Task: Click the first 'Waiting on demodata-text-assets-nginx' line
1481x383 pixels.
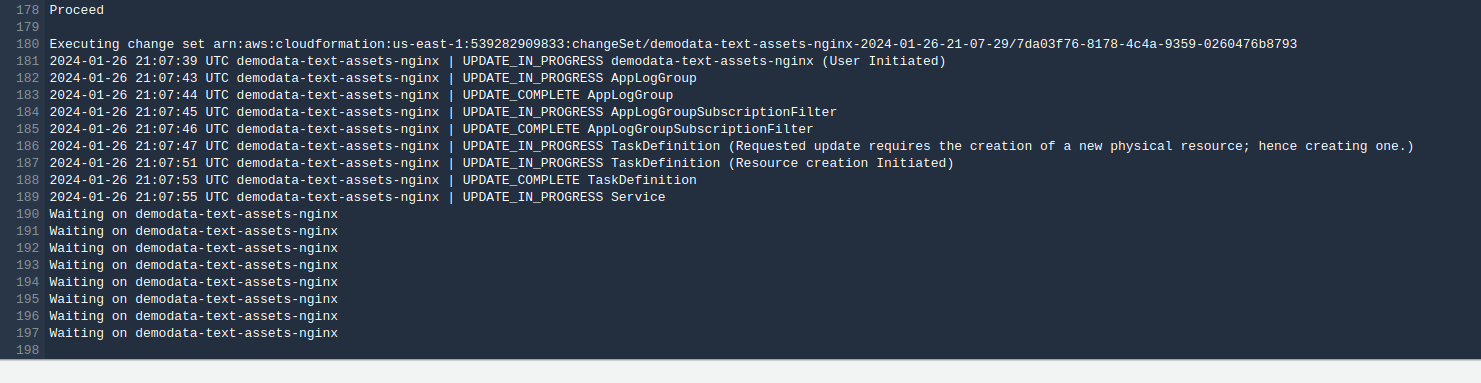Action: point(193,214)
